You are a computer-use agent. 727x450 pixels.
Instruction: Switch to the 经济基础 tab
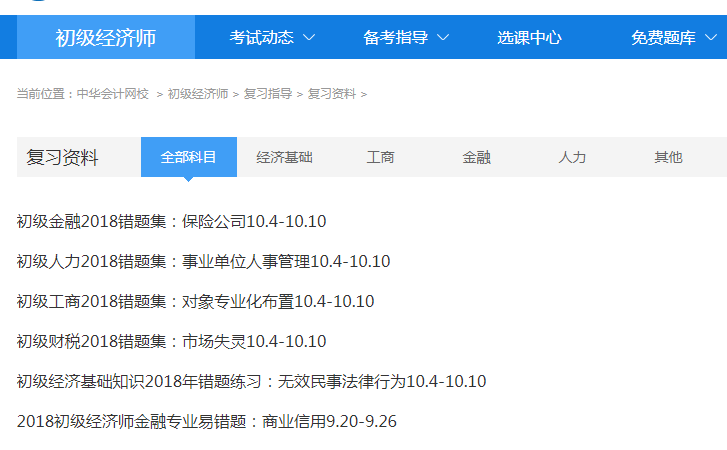(x=284, y=157)
